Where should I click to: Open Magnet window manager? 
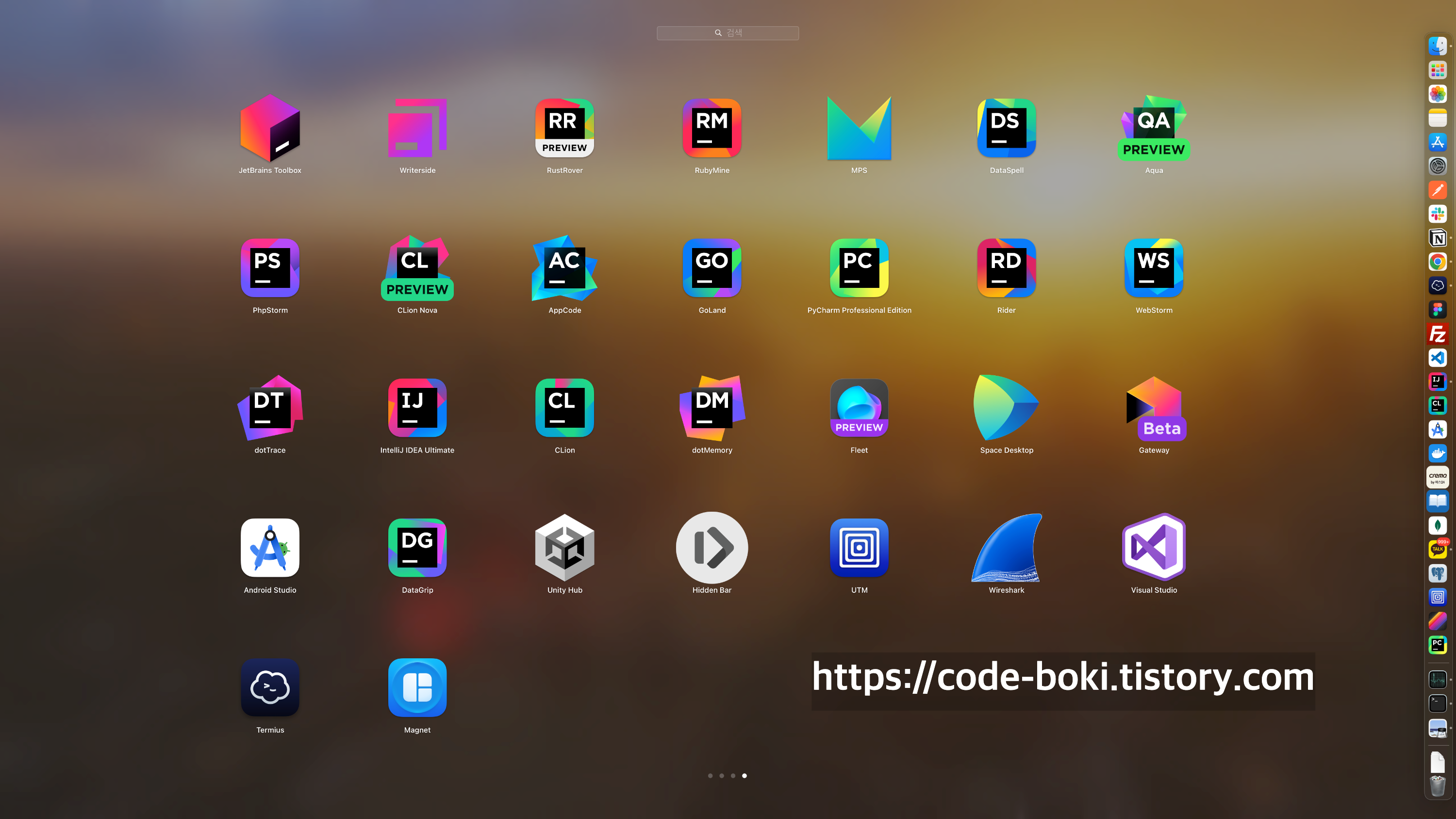[417, 687]
